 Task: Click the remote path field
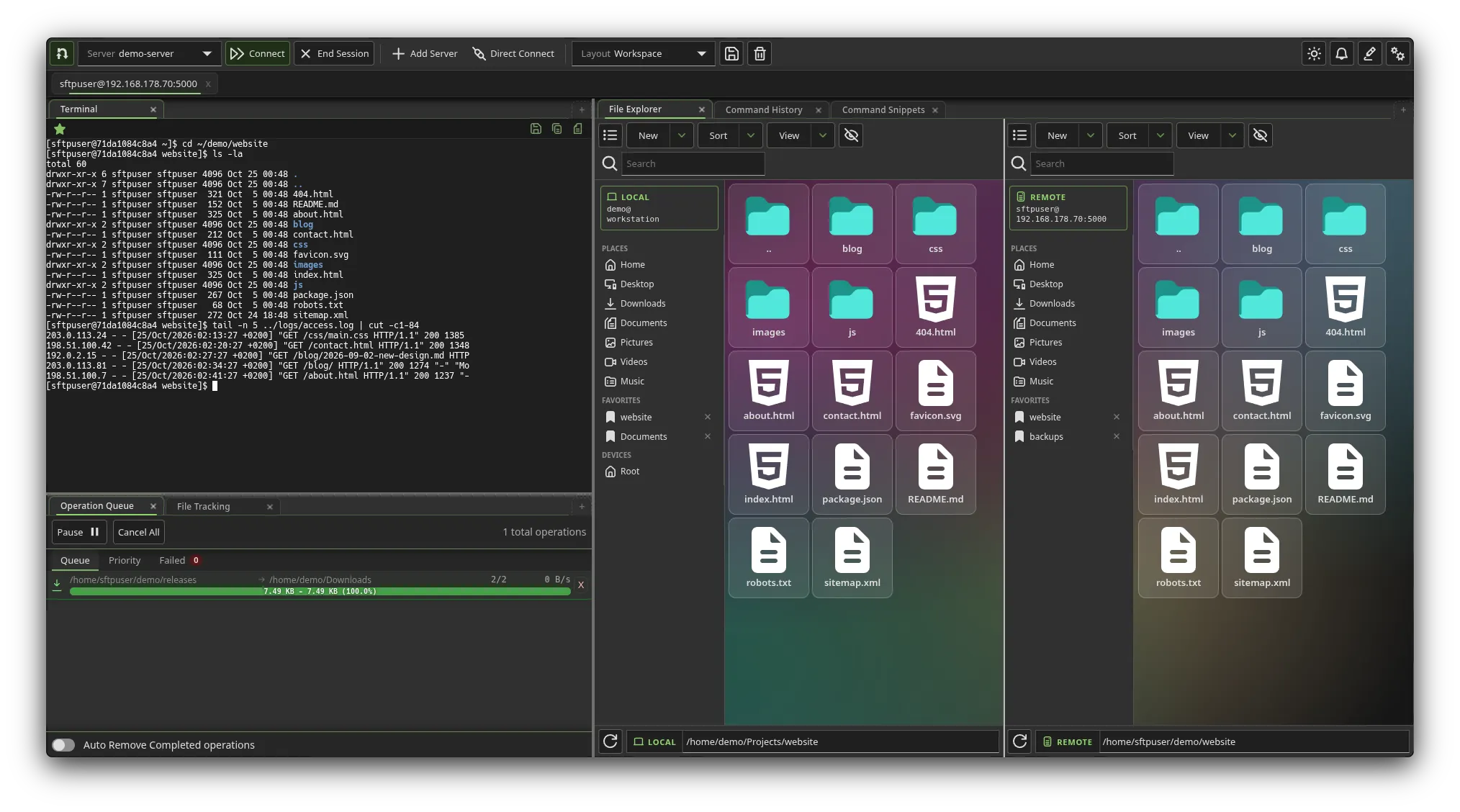click(1253, 741)
